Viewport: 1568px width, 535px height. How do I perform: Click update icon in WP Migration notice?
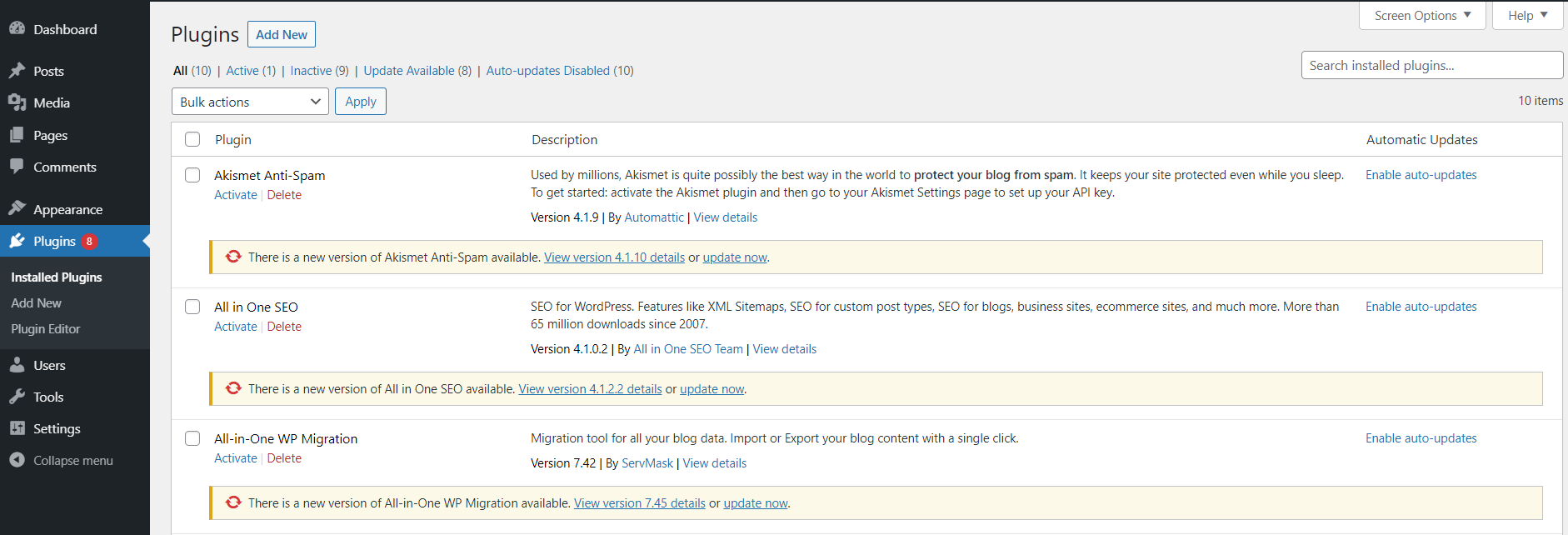click(x=233, y=502)
